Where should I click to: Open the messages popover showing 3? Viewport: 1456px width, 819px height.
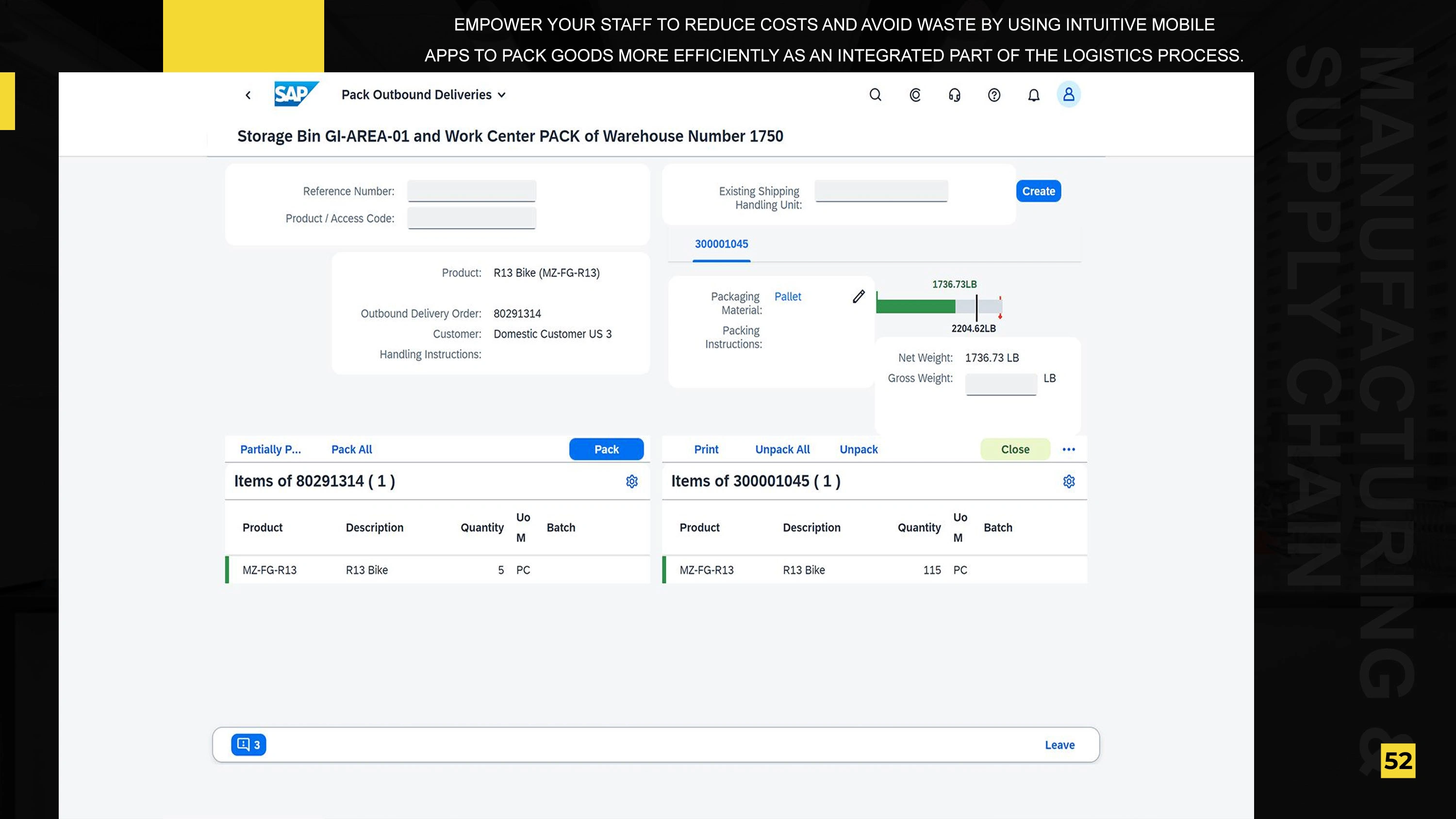tap(248, 745)
